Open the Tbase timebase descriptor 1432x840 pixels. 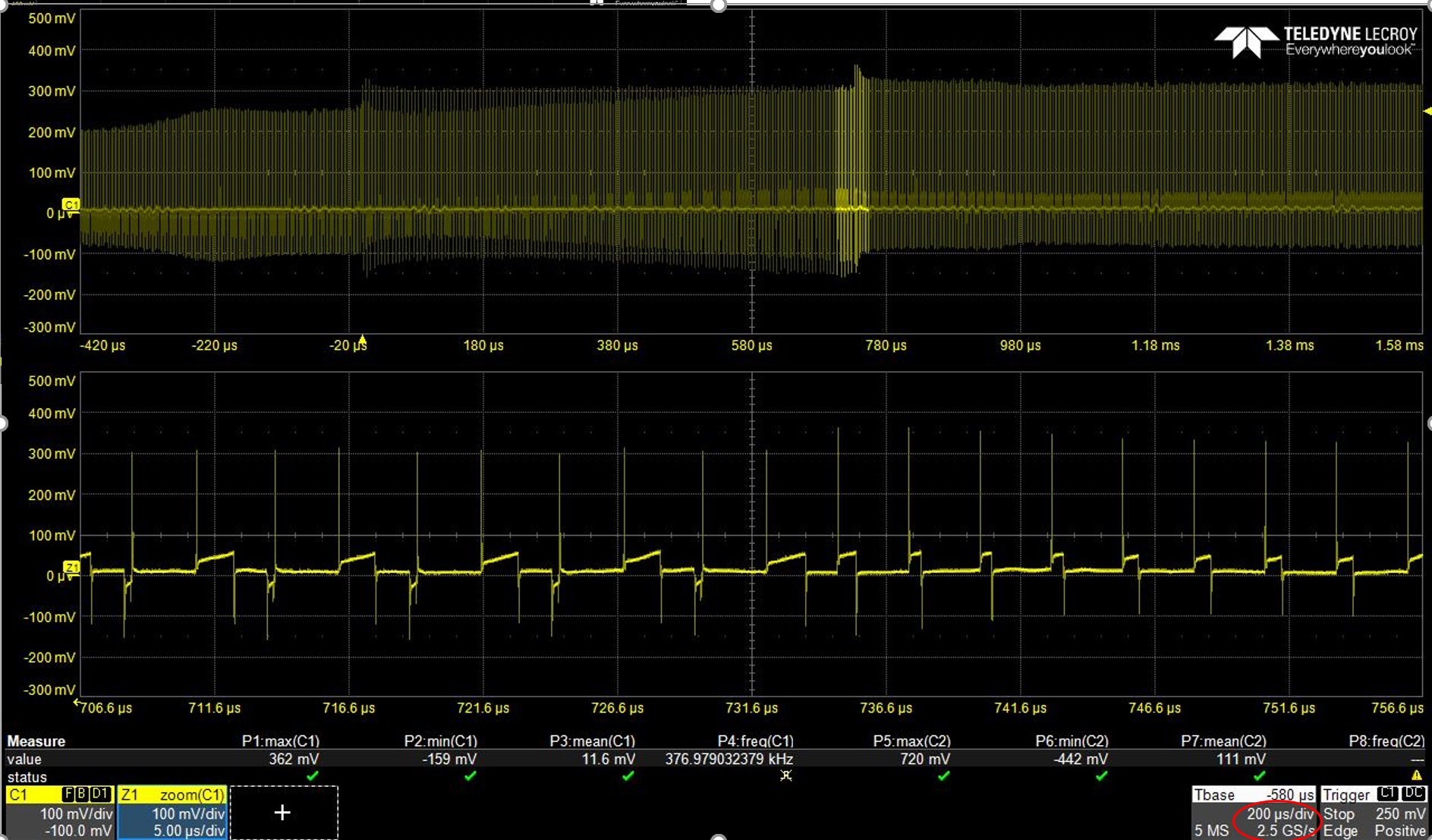1254,813
